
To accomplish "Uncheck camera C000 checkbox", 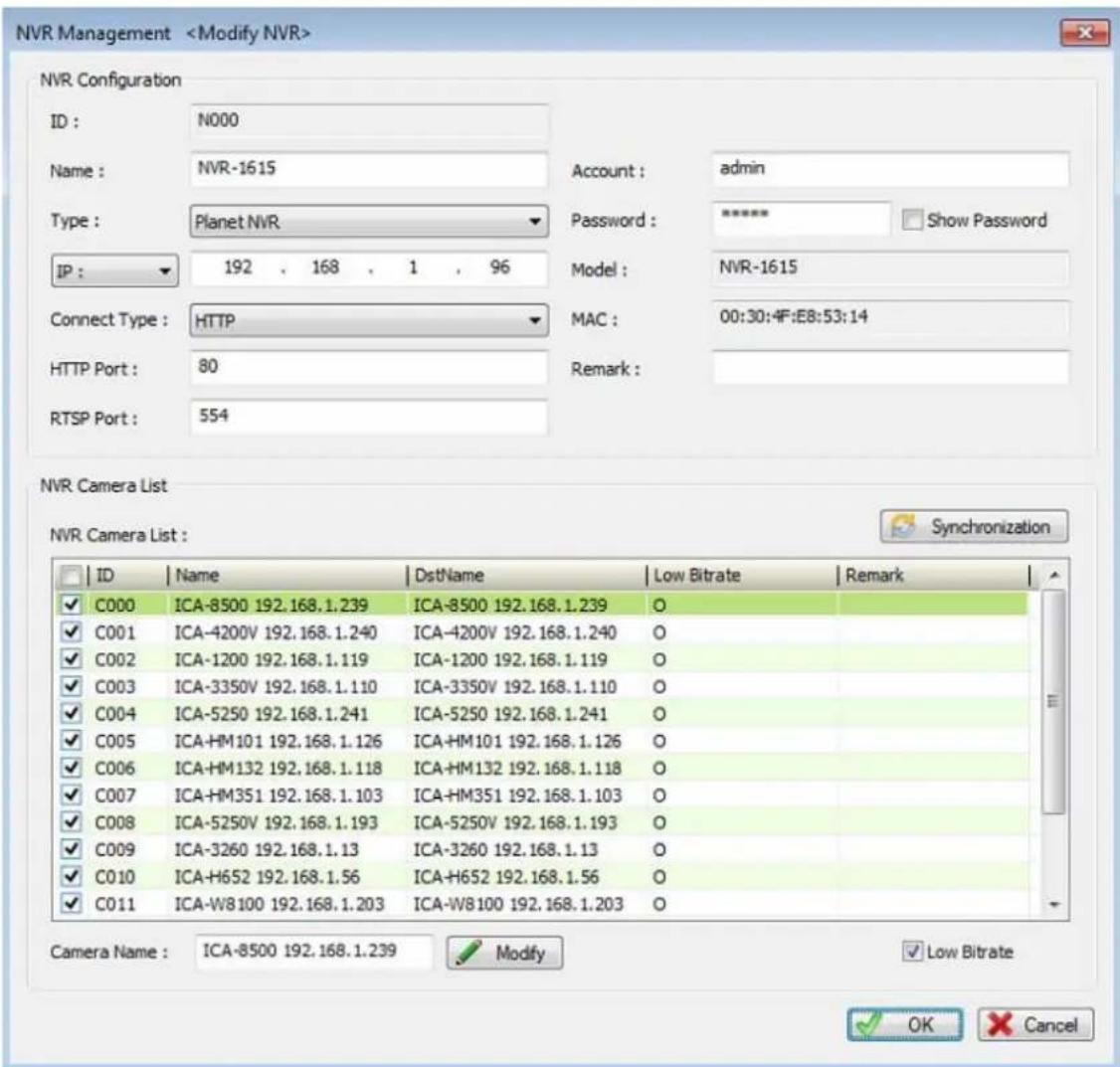I will click(x=71, y=605).
